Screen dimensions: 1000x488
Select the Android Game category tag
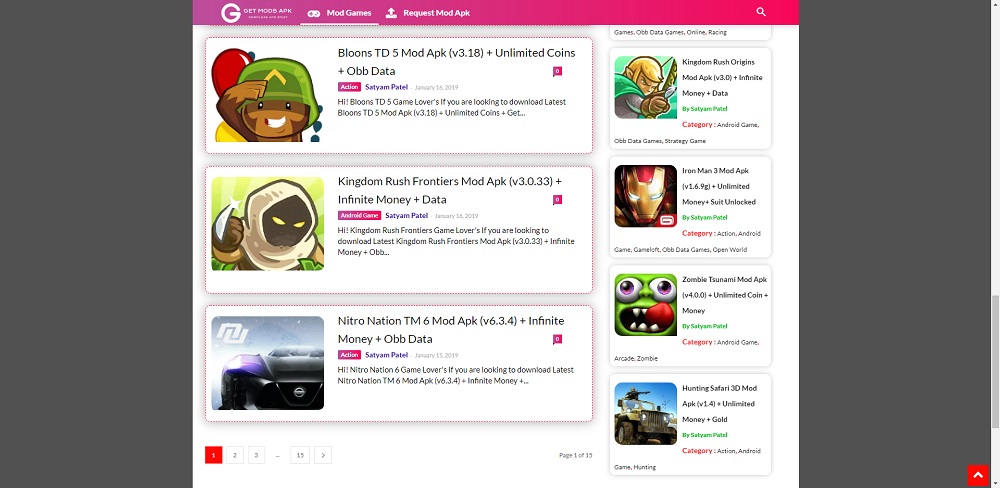pos(359,215)
